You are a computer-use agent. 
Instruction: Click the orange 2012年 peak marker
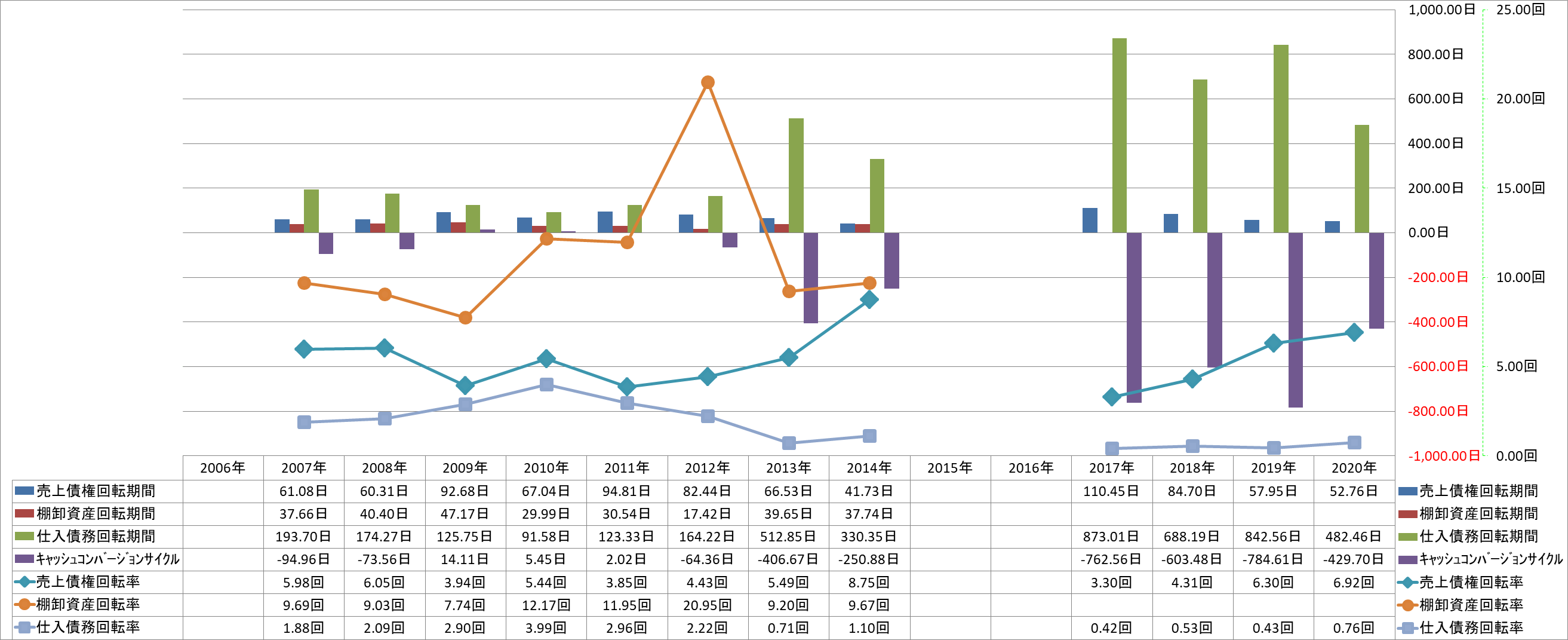tap(708, 82)
